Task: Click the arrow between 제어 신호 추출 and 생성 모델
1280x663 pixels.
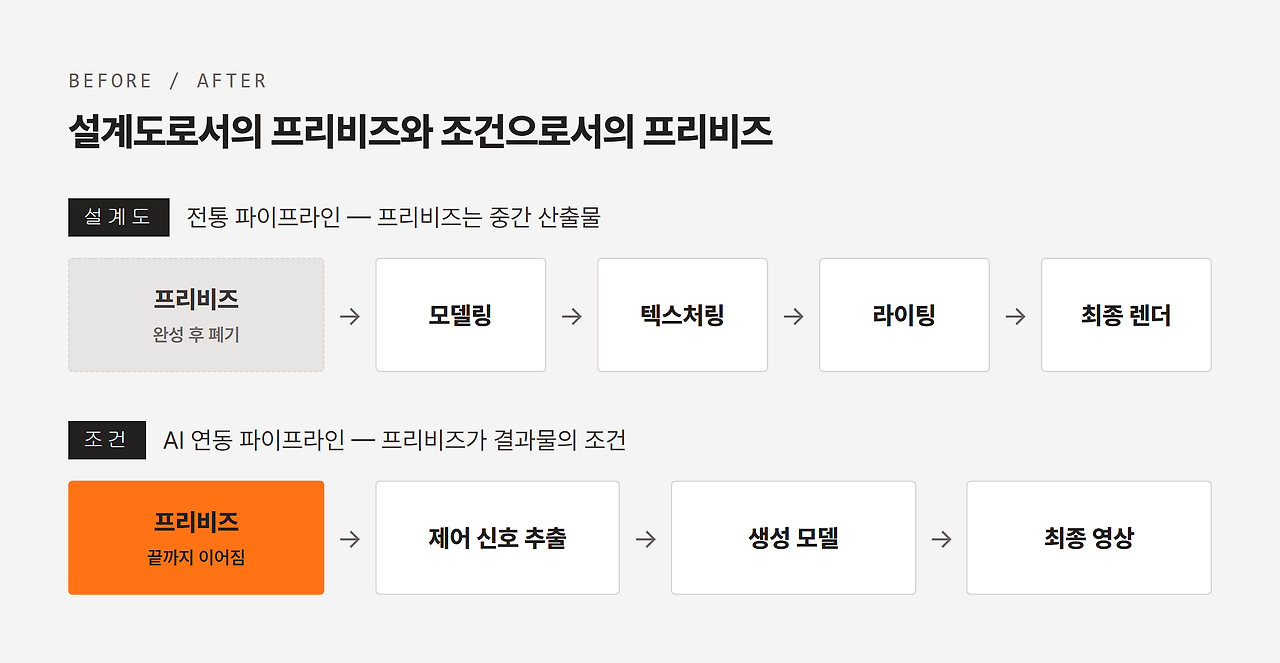Action: (646, 539)
